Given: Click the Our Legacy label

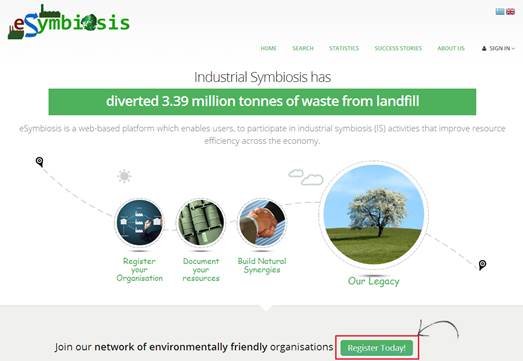Looking at the screenshot, I should point(374,281).
